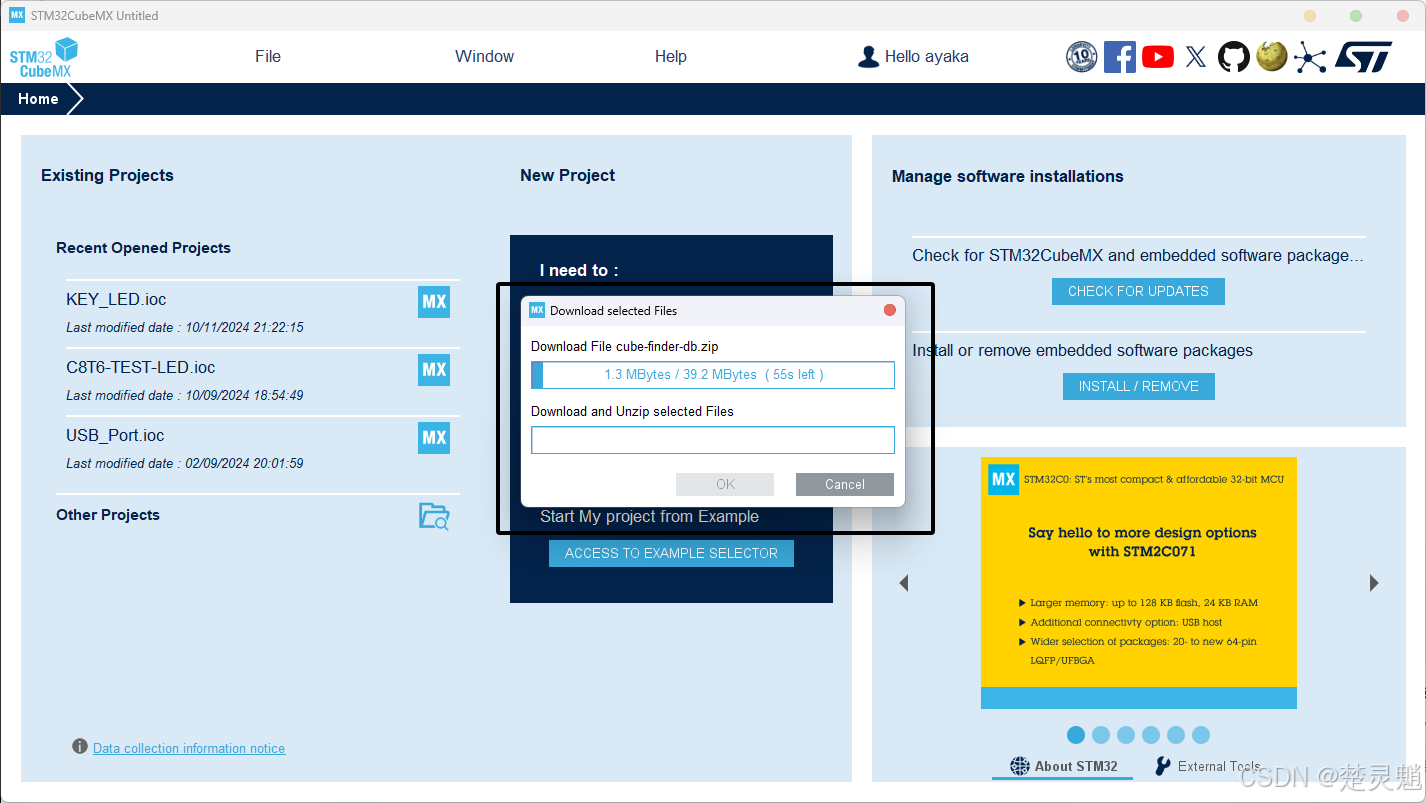Browse other projects with the folder search icon
This screenshot has height=803, width=1426.
tap(434, 516)
